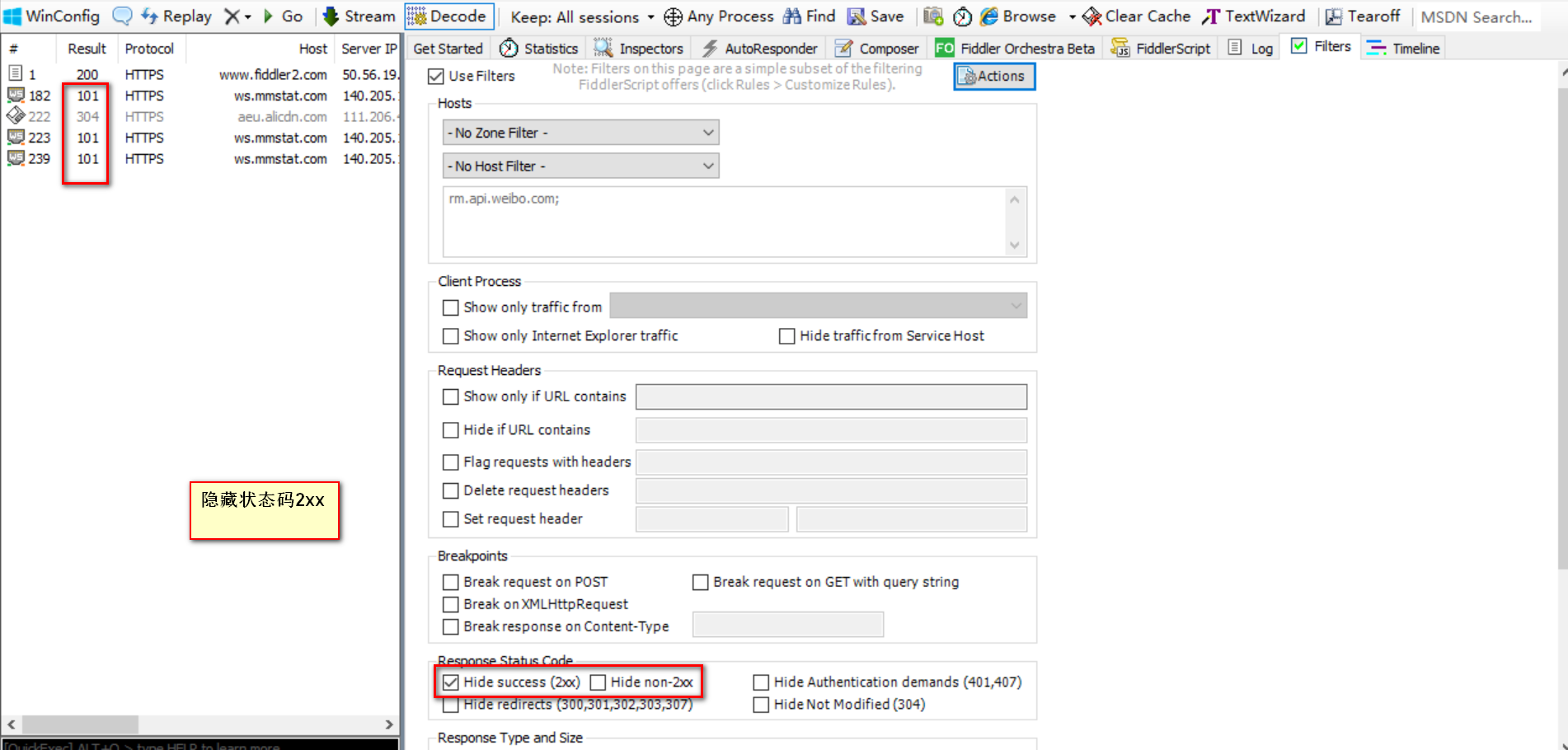Screen dimensions: 1568x750
Task: Open the Inspectors tab
Action: pyautogui.click(x=639, y=49)
